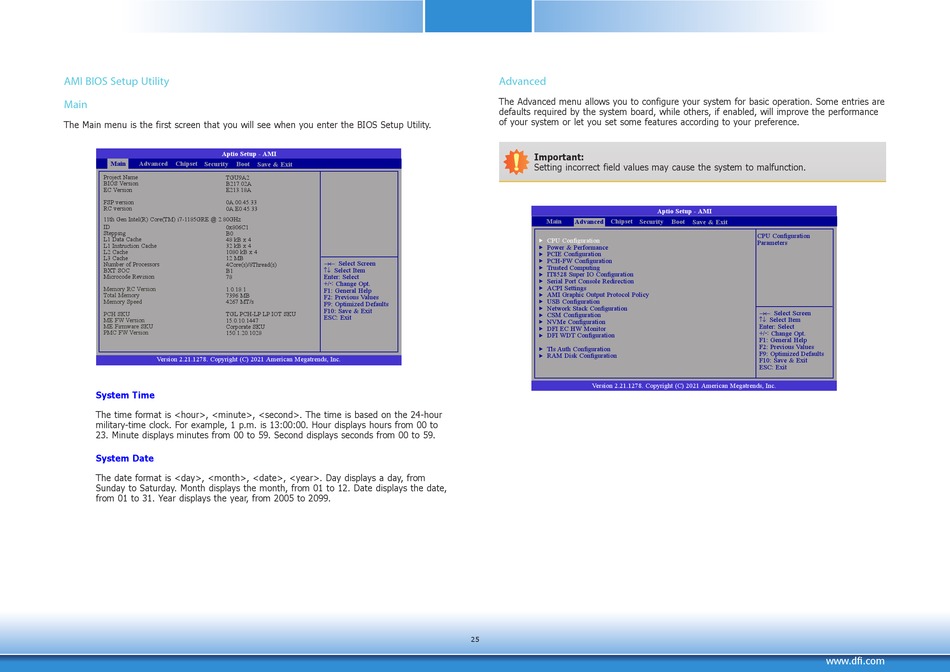The width and height of the screenshot is (950, 672).
Task: Click 'PMC FW Version' row label
Action: (125, 333)
